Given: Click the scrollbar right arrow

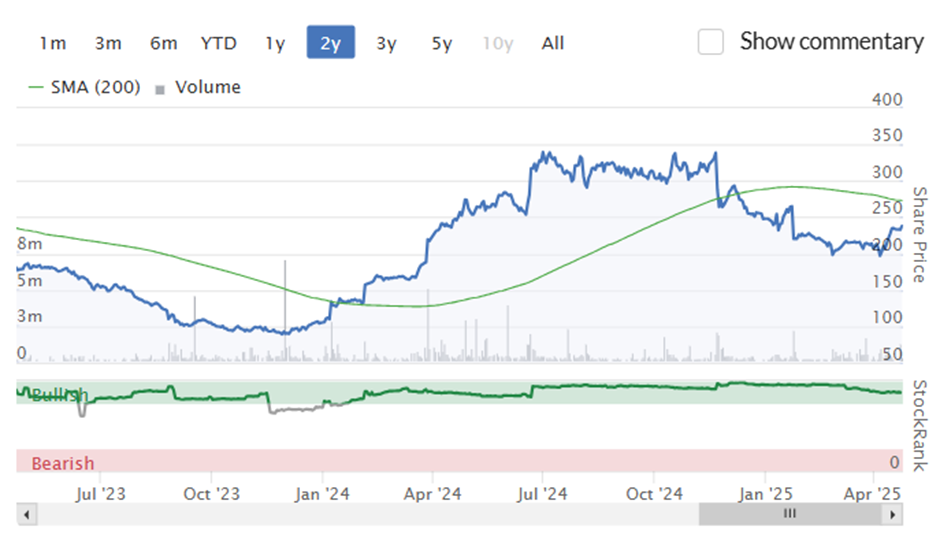Looking at the screenshot, I should coord(893,515).
